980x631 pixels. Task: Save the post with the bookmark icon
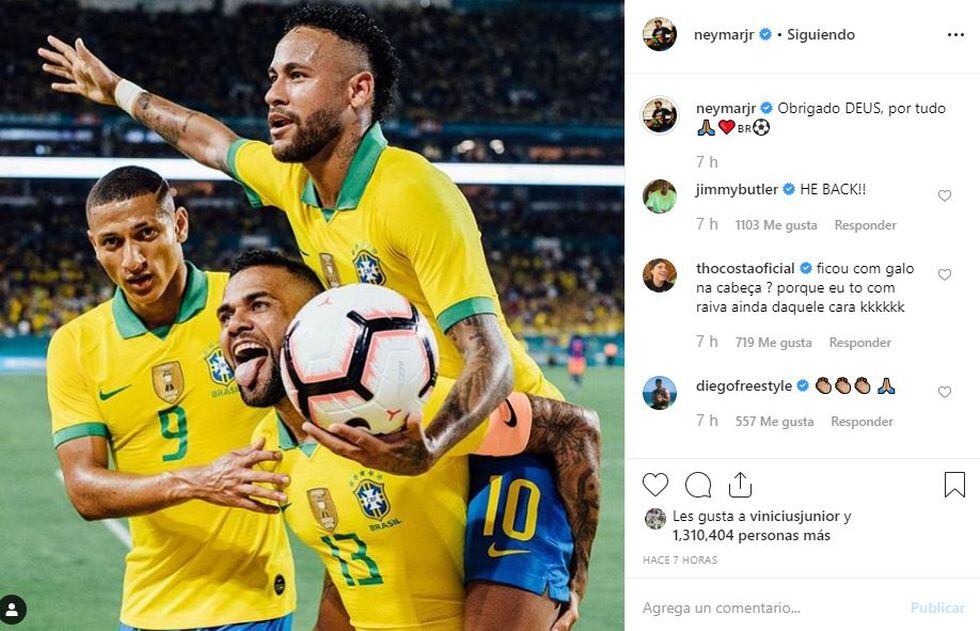coord(954,484)
